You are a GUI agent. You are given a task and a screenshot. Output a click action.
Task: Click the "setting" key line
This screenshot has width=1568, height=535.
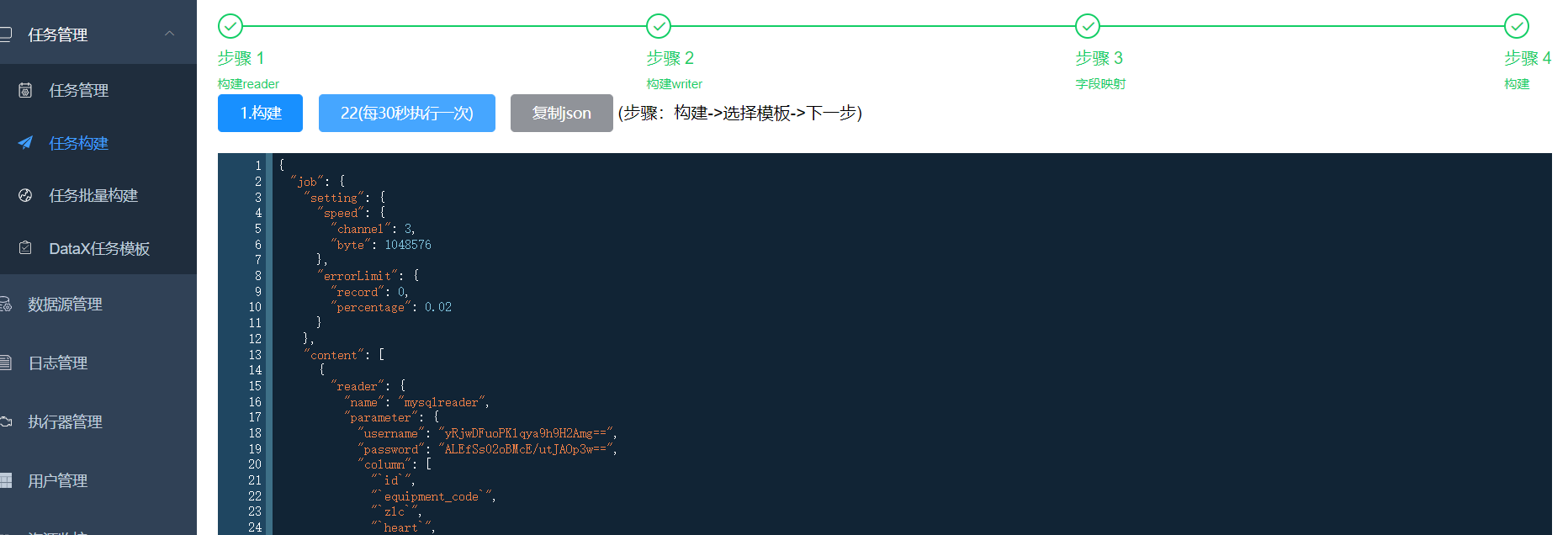click(344, 198)
